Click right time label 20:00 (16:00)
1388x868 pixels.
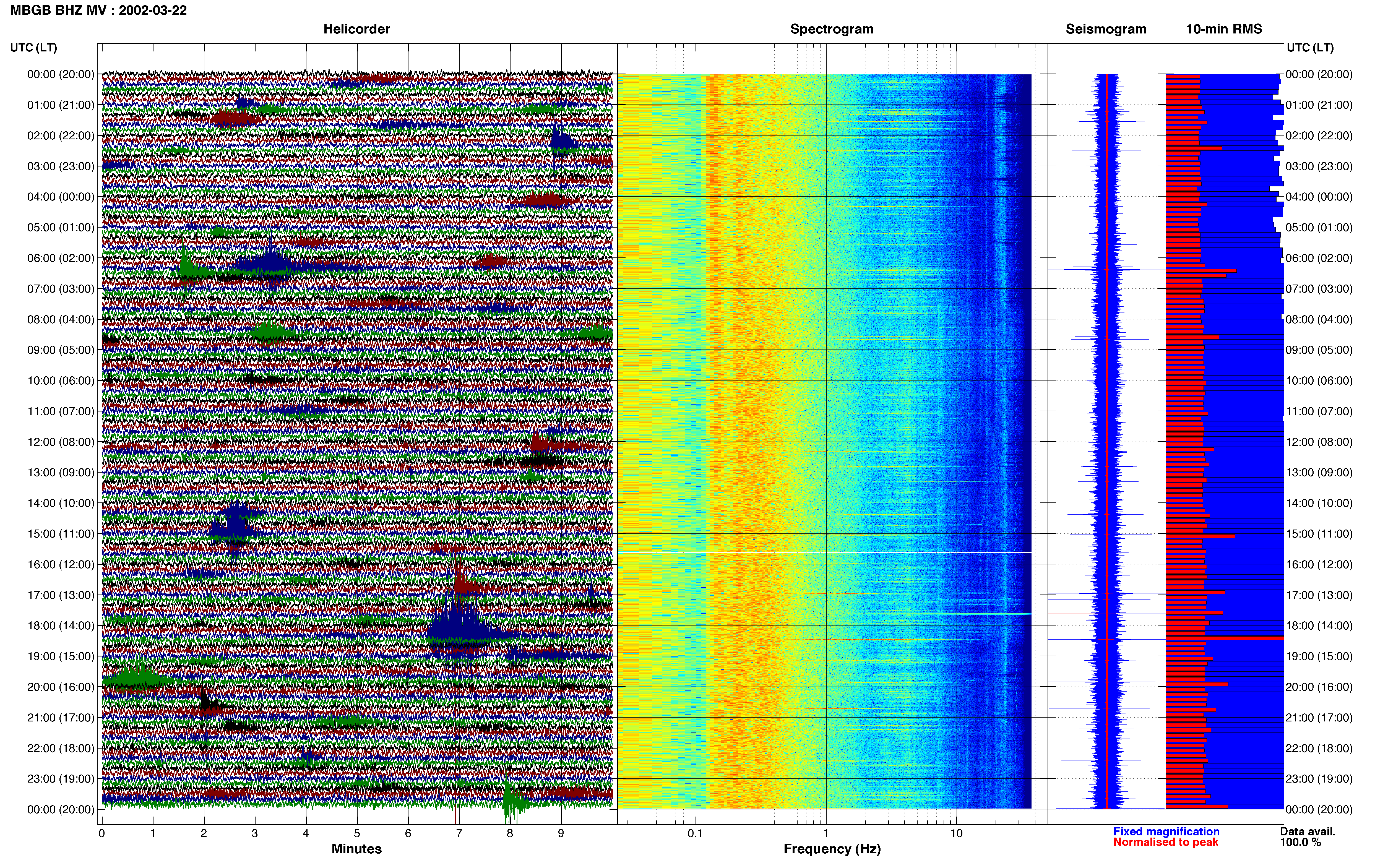point(1319,687)
